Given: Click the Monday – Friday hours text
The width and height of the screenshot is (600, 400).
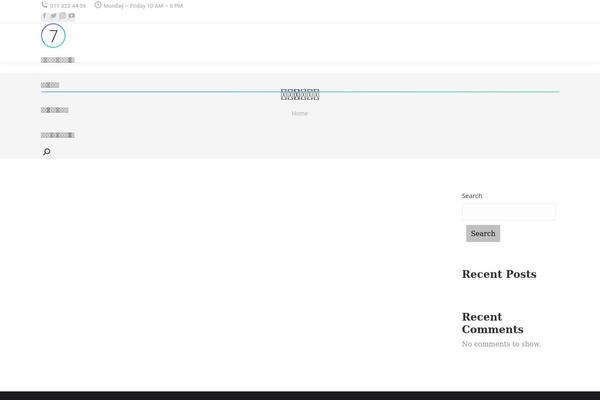Looking at the screenshot, I should click(x=143, y=6).
